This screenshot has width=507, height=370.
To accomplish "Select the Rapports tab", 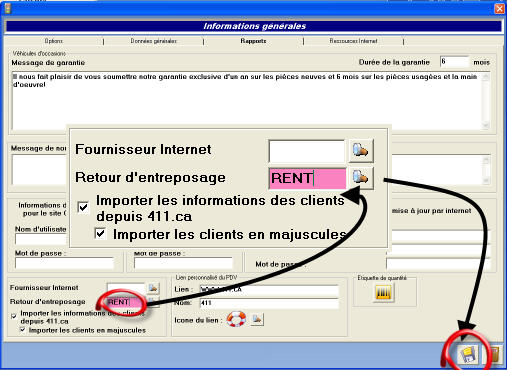I will (253, 41).
